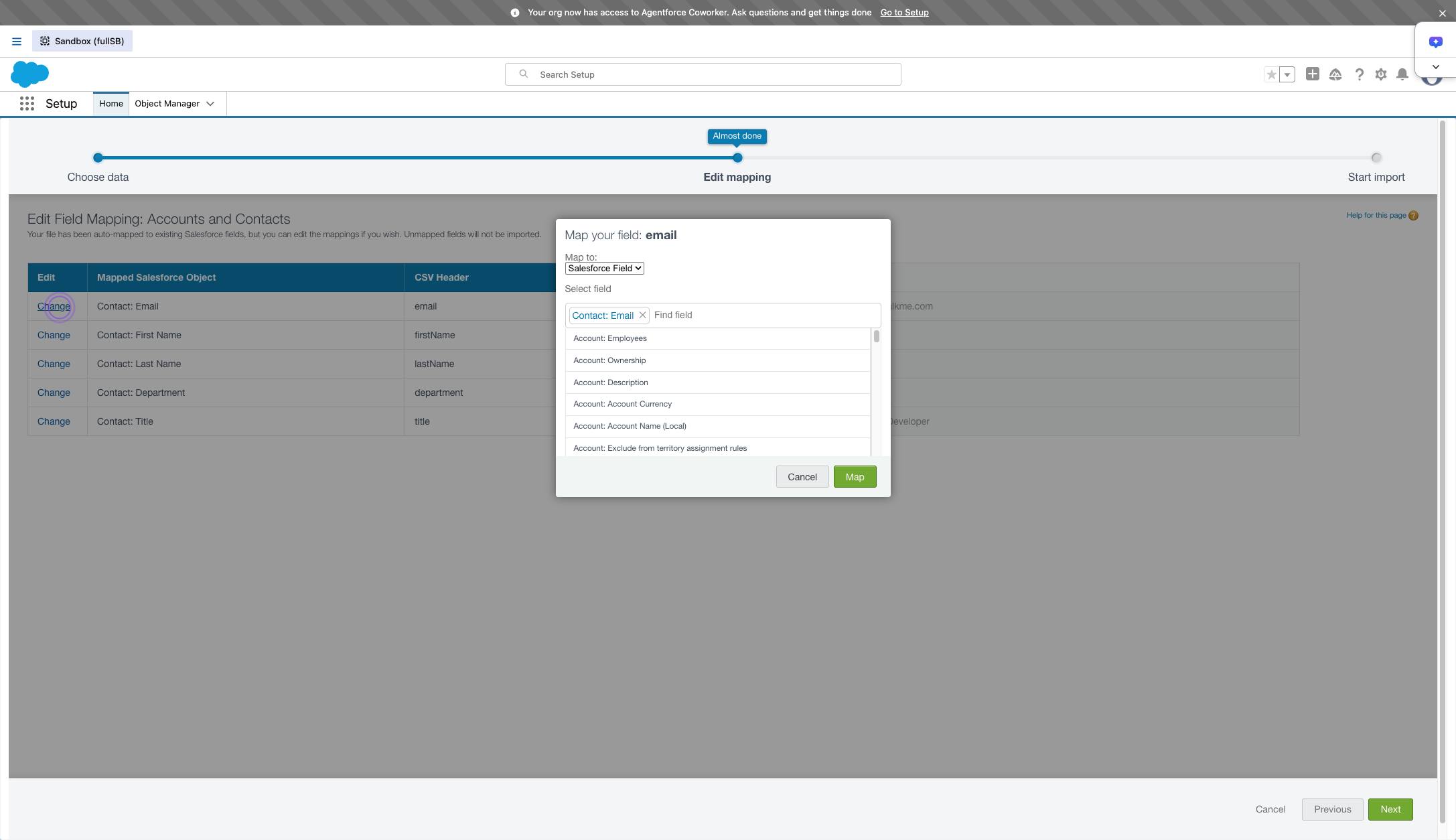Click the sandbox icon in the Sandbox badge
1456x840 pixels.
tap(45, 42)
